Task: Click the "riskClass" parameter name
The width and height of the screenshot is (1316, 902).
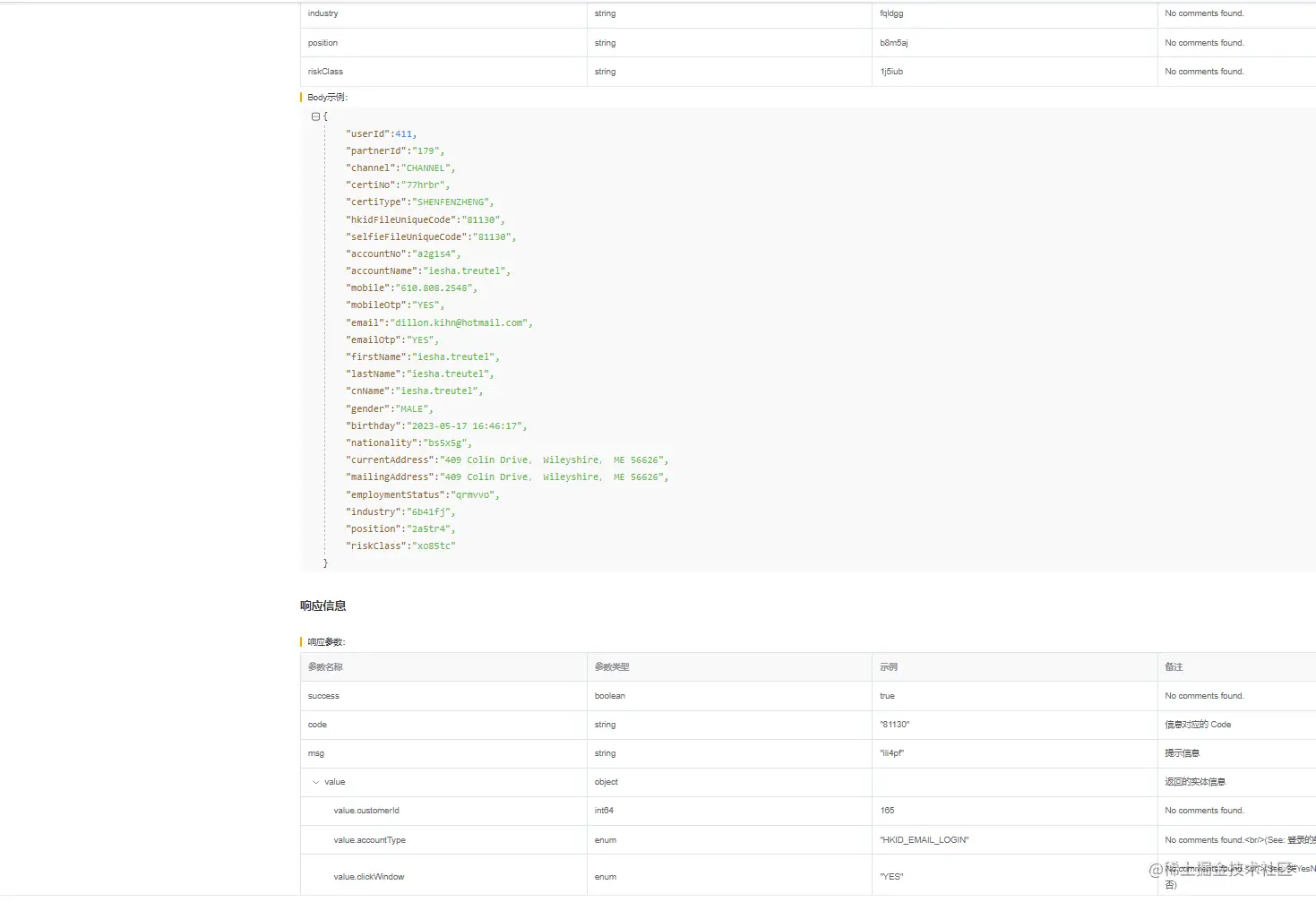Action: tap(324, 71)
